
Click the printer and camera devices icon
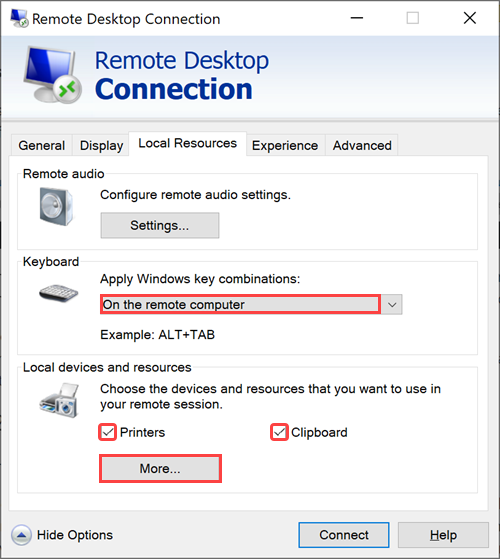[60, 400]
